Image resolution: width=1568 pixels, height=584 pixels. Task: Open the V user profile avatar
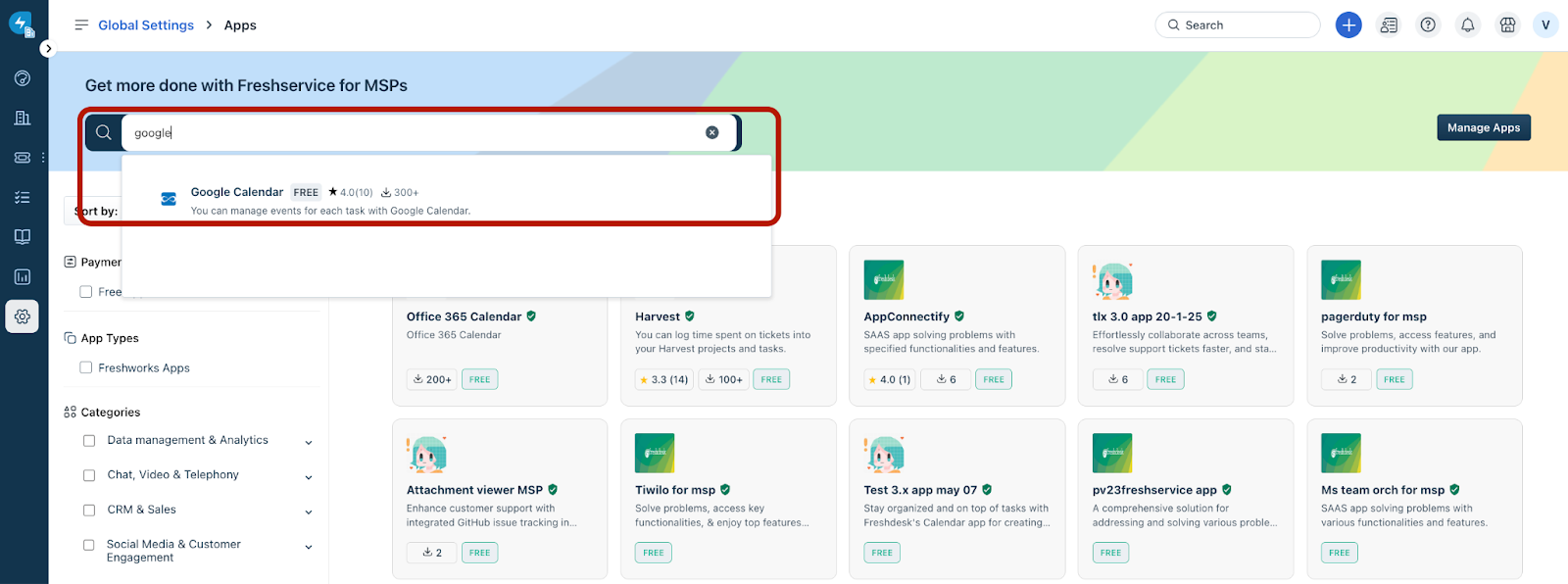1545,25
